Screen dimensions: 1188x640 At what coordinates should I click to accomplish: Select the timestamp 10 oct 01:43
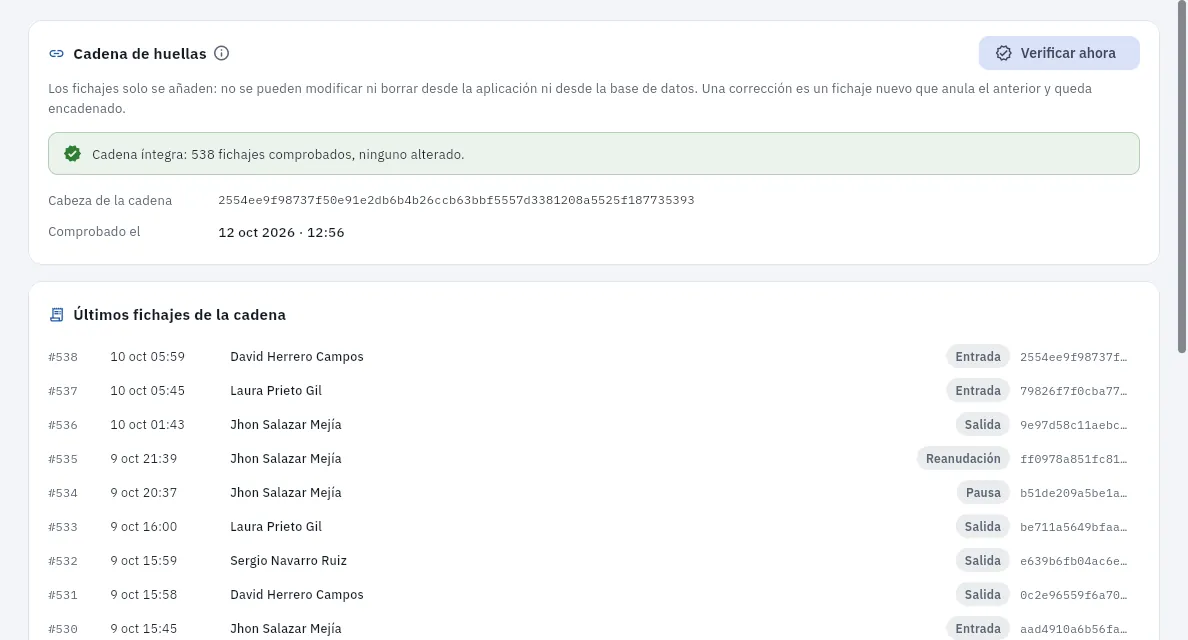tap(148, 425)
